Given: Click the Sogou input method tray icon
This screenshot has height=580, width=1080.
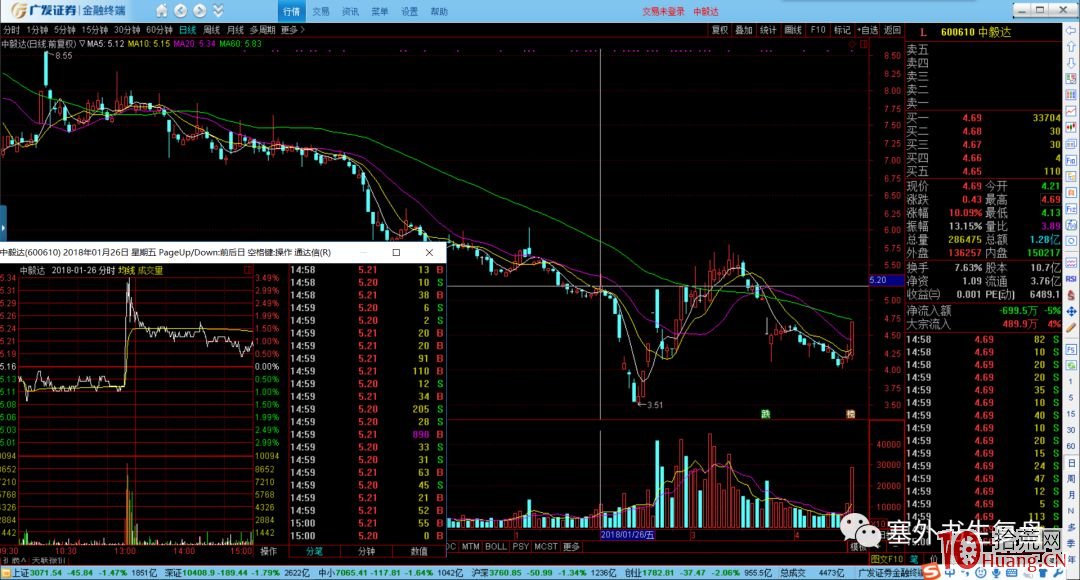Looking at the screenshot, I should [931, 572].
